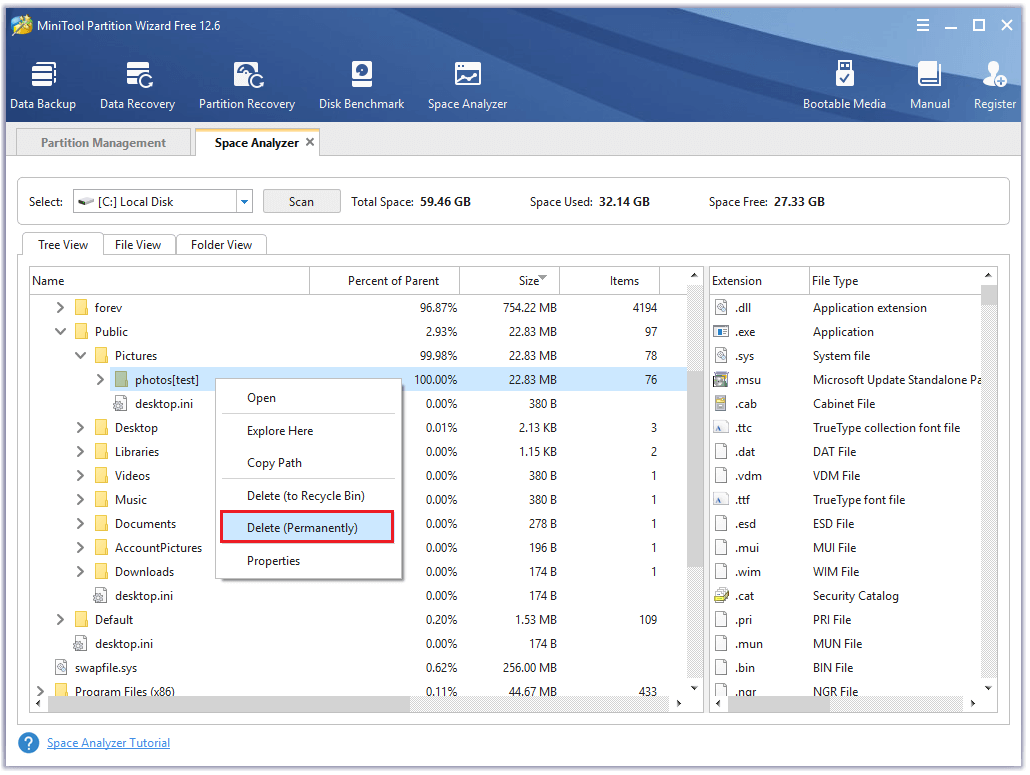This screenshot has width=1030, height=775.
Task: Click the swapfile.sys file icon
Action: [x=61, y=668]
